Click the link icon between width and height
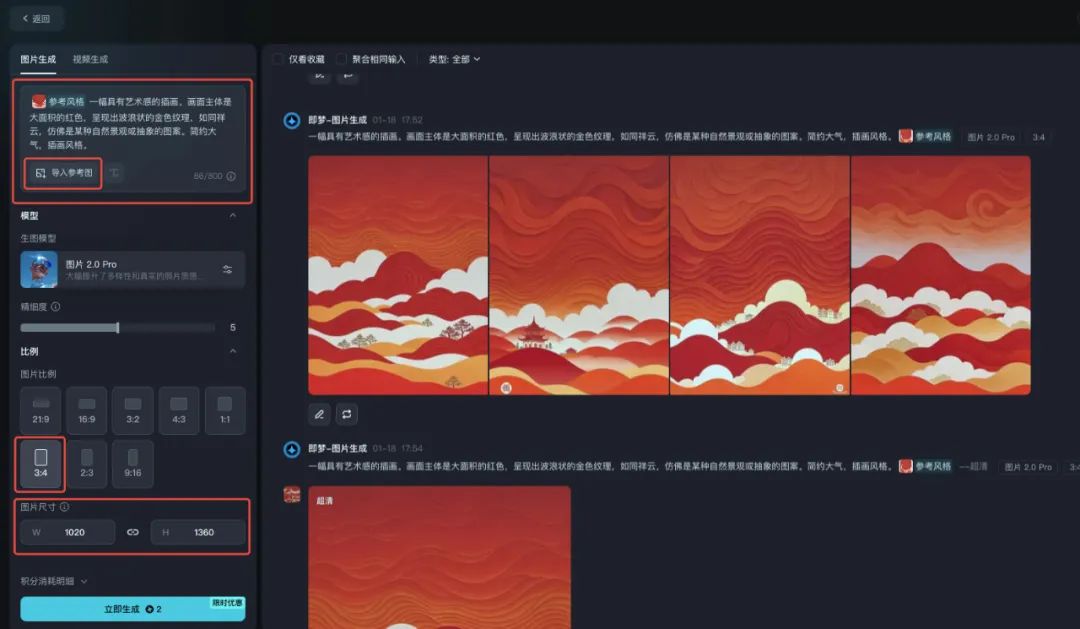This screenshot has height=629, width=1080. [133, 532]
